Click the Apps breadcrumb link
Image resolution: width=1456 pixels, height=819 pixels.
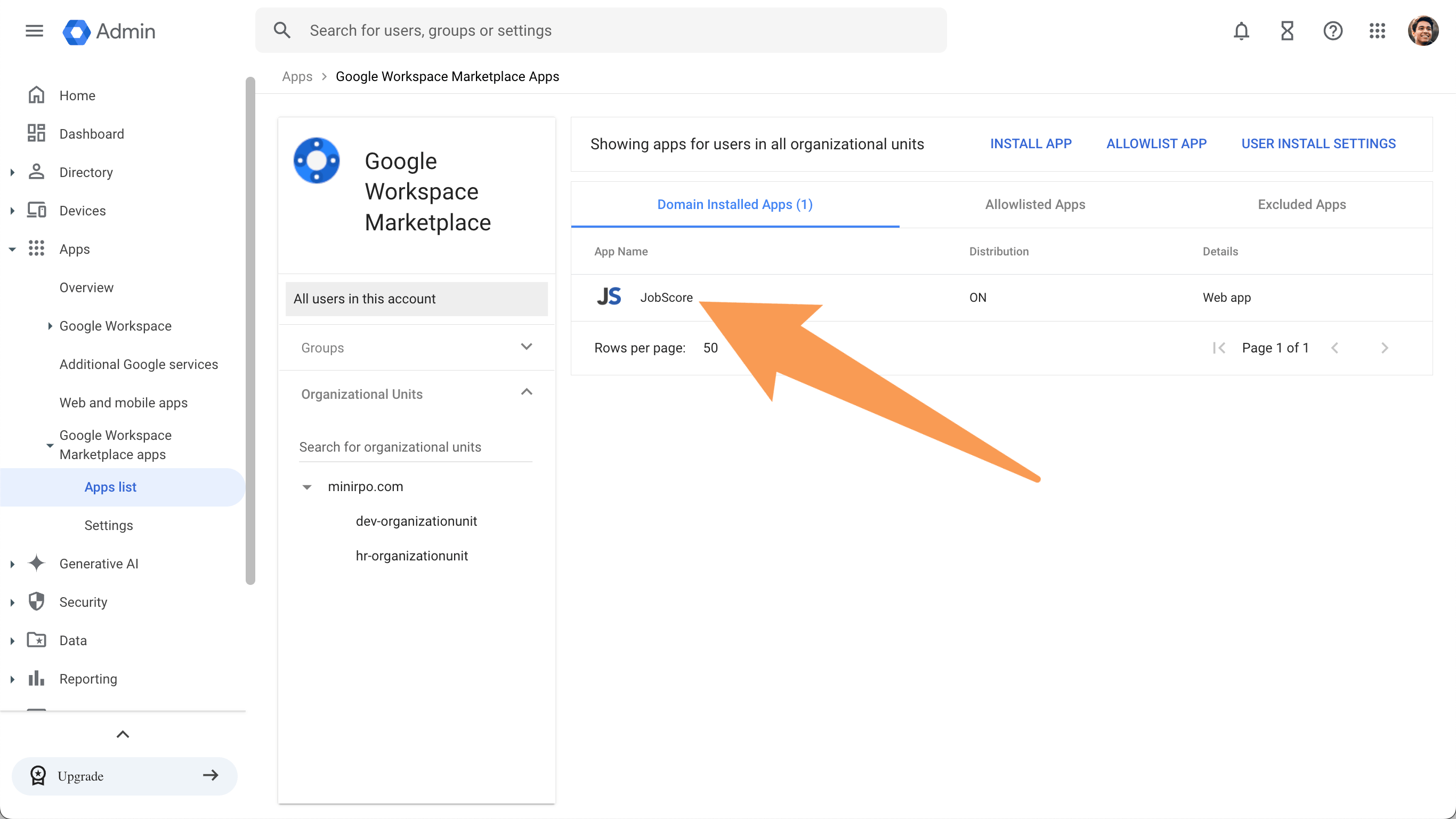(x=297, y=76)
